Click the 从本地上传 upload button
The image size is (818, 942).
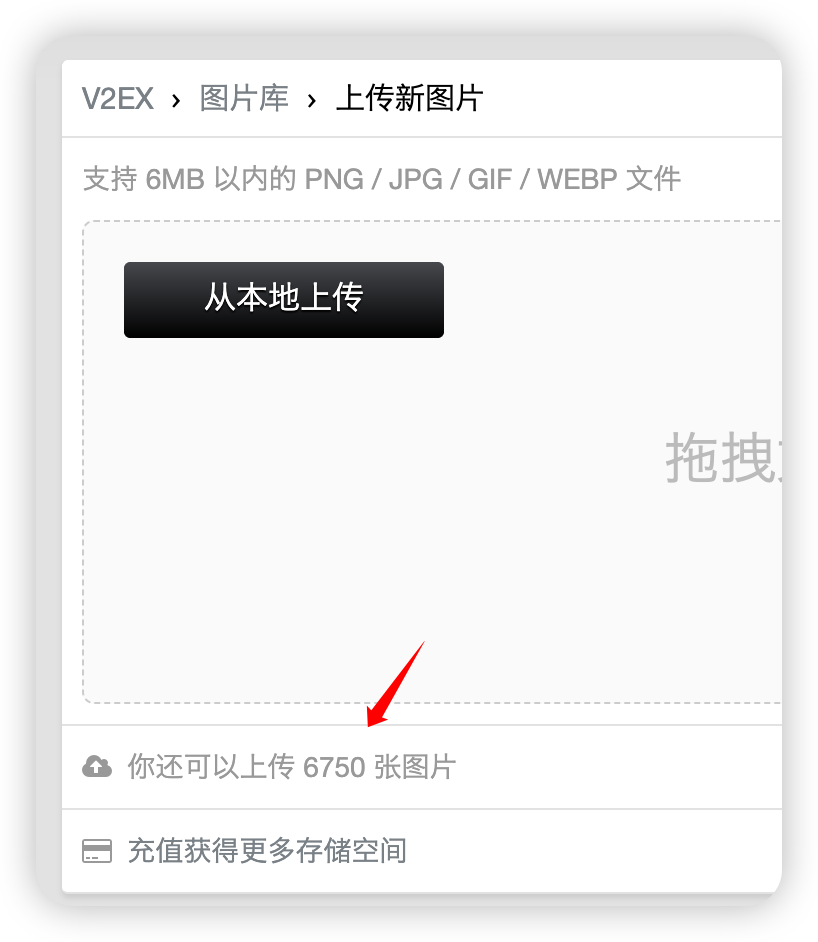pyautogui.click(x=284, y=300)
